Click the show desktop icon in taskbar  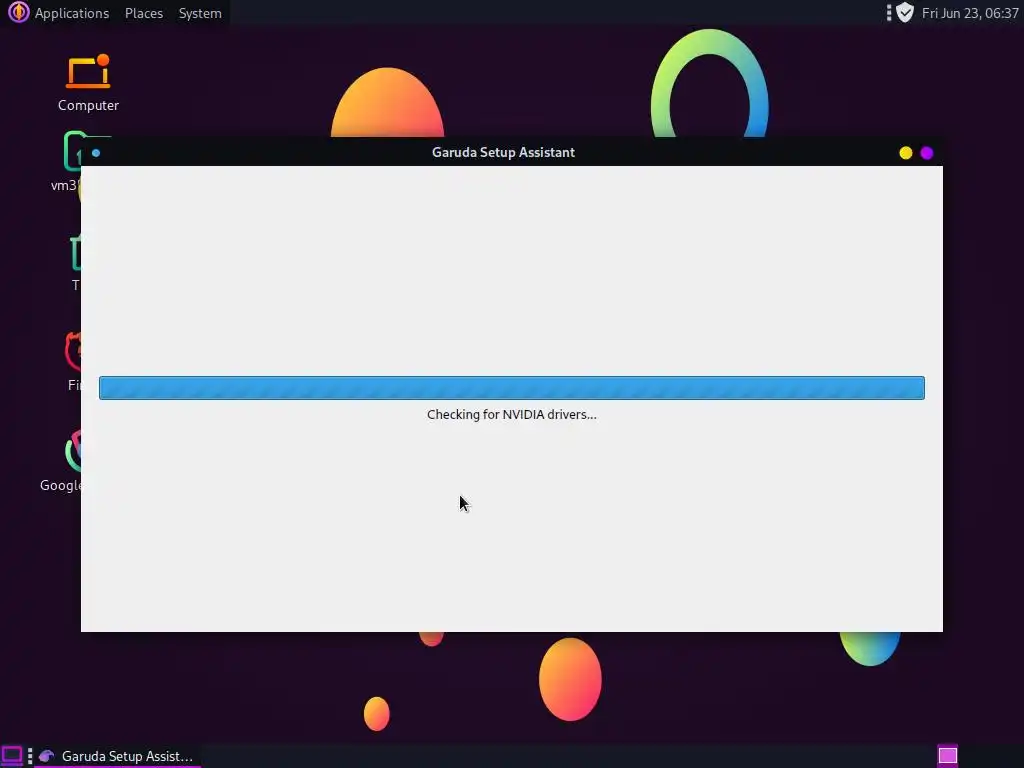point(12,756)
